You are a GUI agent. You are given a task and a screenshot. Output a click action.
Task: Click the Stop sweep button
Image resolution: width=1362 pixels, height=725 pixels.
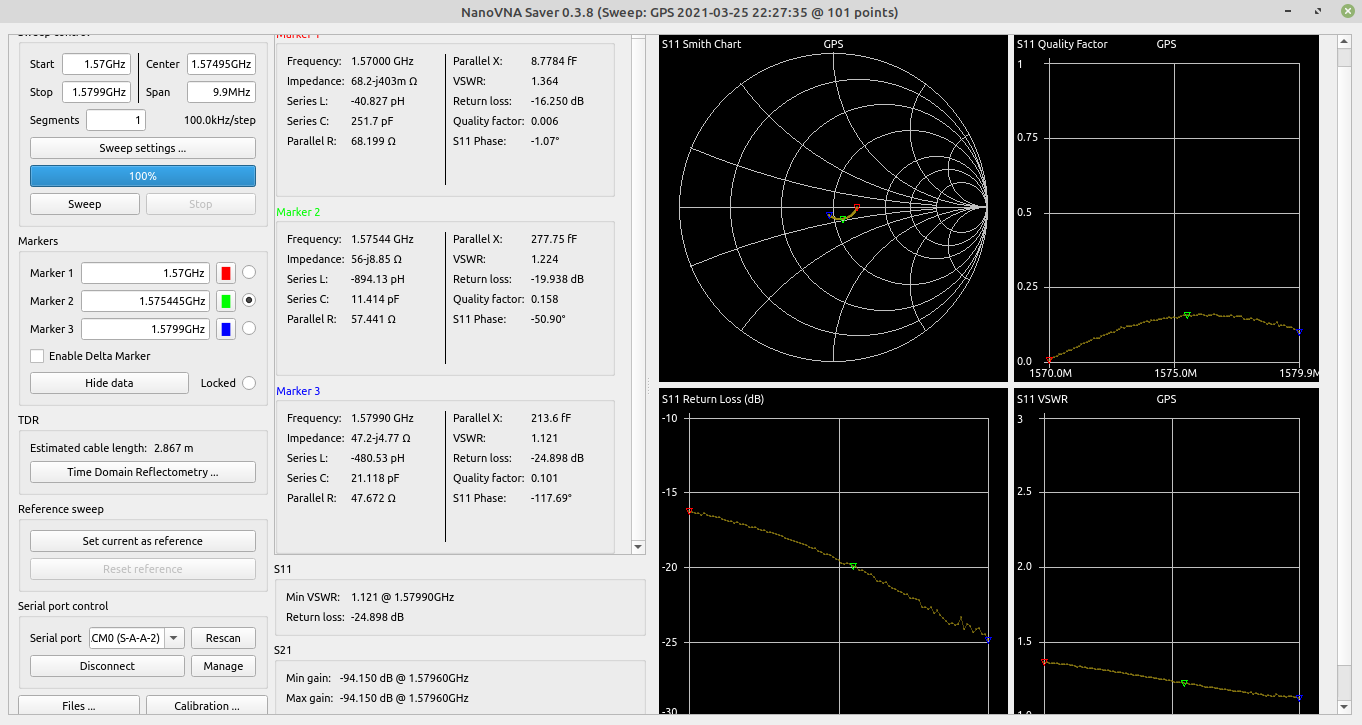tap(201, 204)
